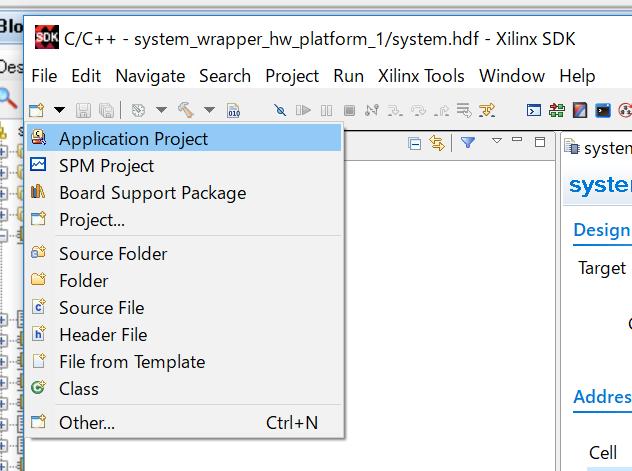The width and height of the screenshot is (632, 471).
Task: Choose Header File menu entry
Action: tap(184, 334)
